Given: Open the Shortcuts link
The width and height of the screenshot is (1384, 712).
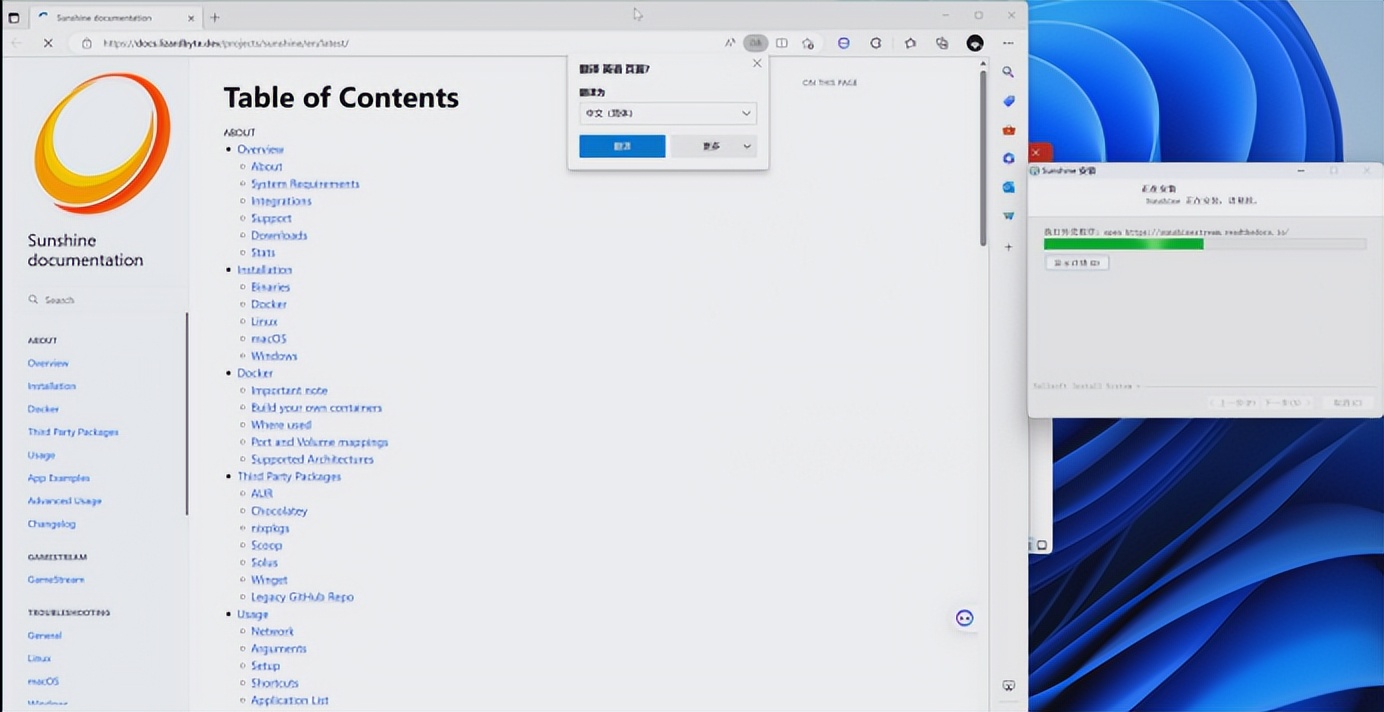Looking at the screenshot, I should 275,683.
